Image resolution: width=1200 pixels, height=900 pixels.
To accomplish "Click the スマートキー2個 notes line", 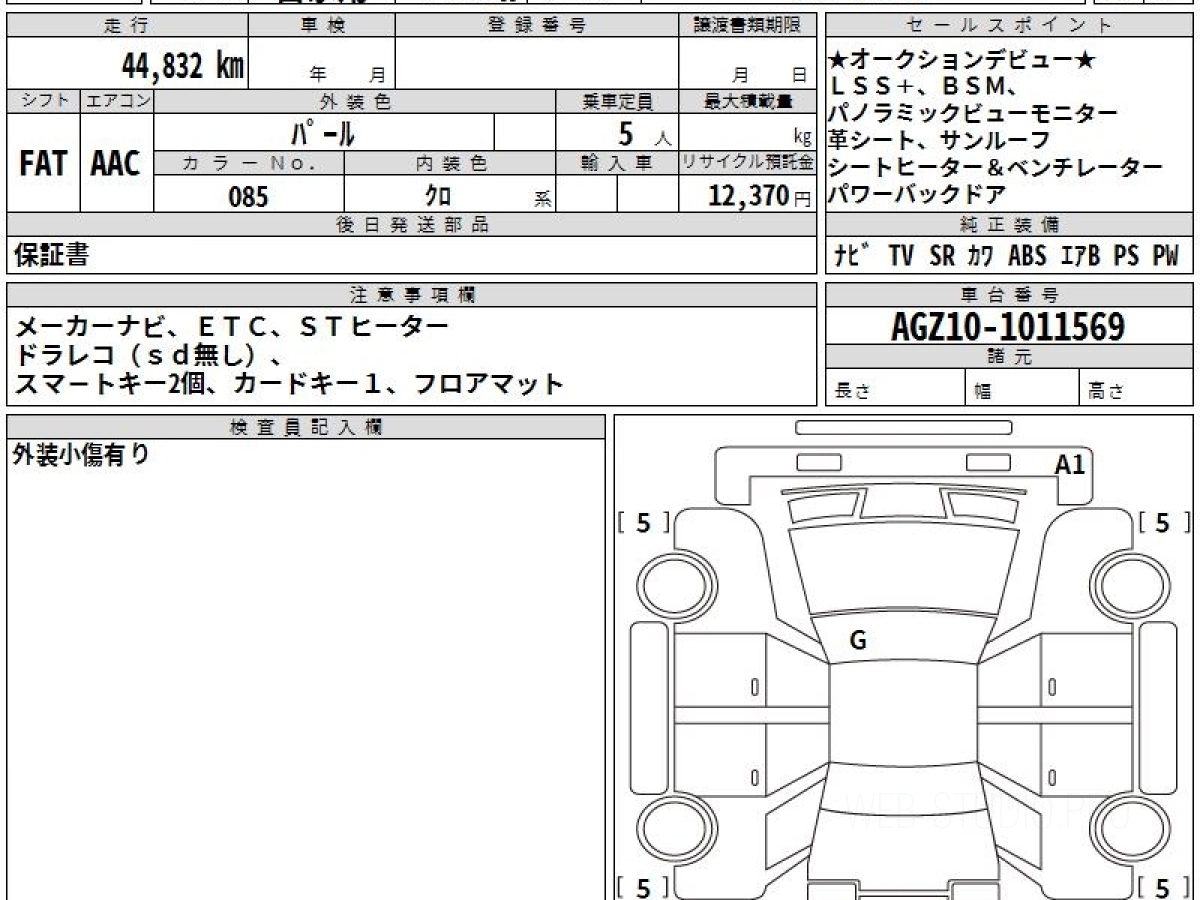I will tap(290, 383).
